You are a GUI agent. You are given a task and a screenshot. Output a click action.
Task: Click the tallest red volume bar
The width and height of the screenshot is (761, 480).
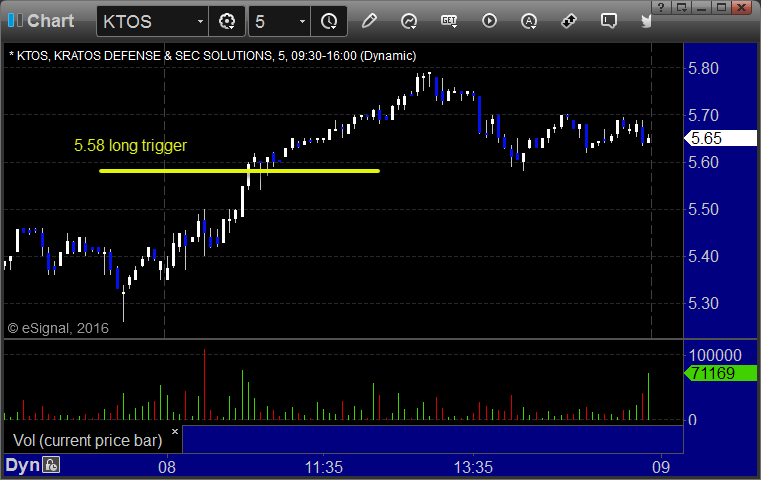coord(204,384)
